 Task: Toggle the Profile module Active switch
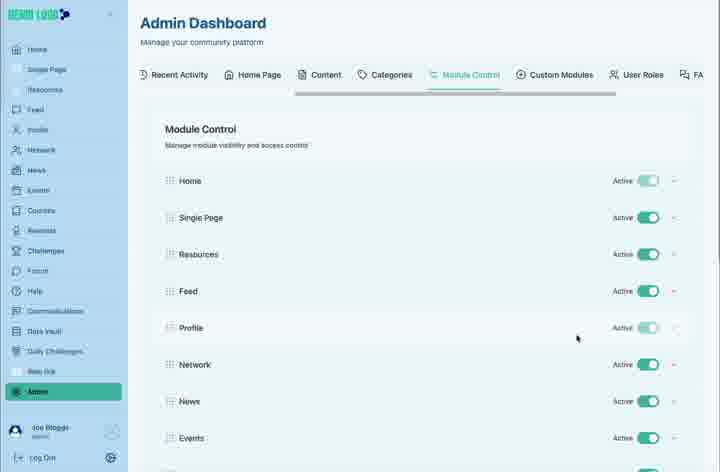(648, 327)
